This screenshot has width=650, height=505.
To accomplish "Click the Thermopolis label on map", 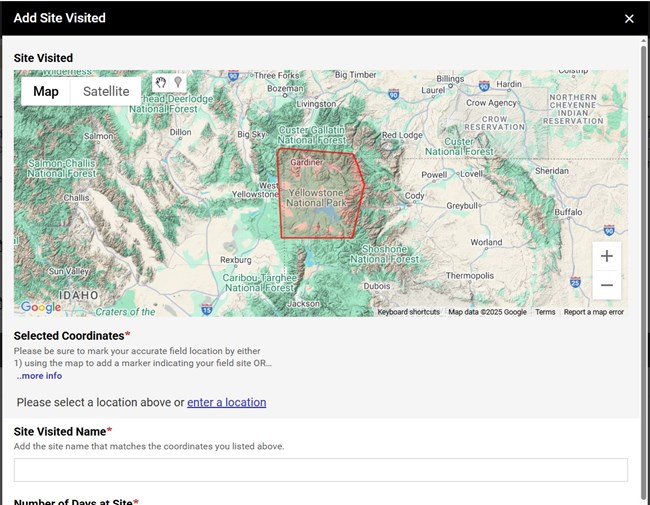I will click(x=470, y=276).
